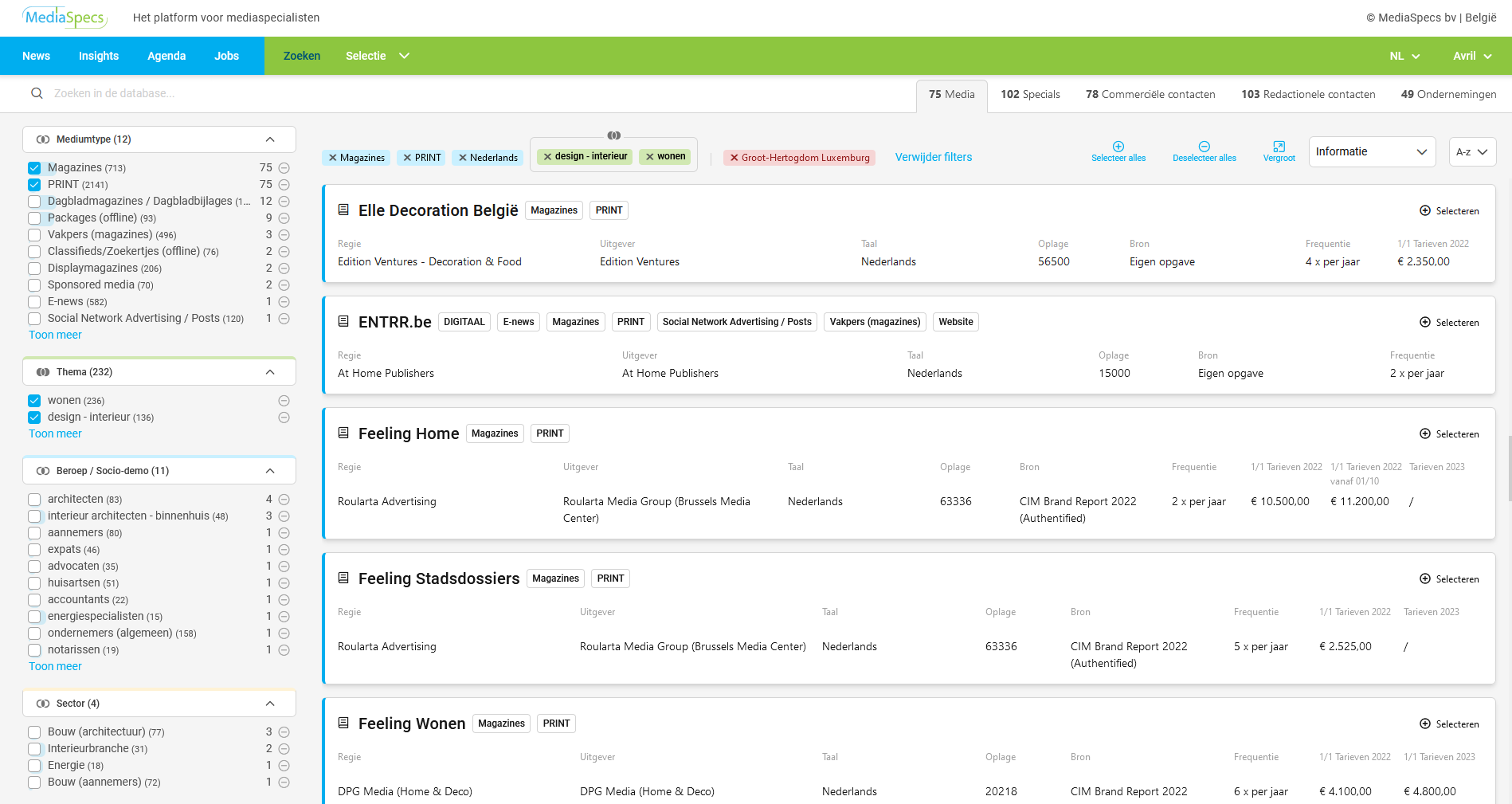
Task: Click the Zoeken navigation item
Action: pos(302,56)
